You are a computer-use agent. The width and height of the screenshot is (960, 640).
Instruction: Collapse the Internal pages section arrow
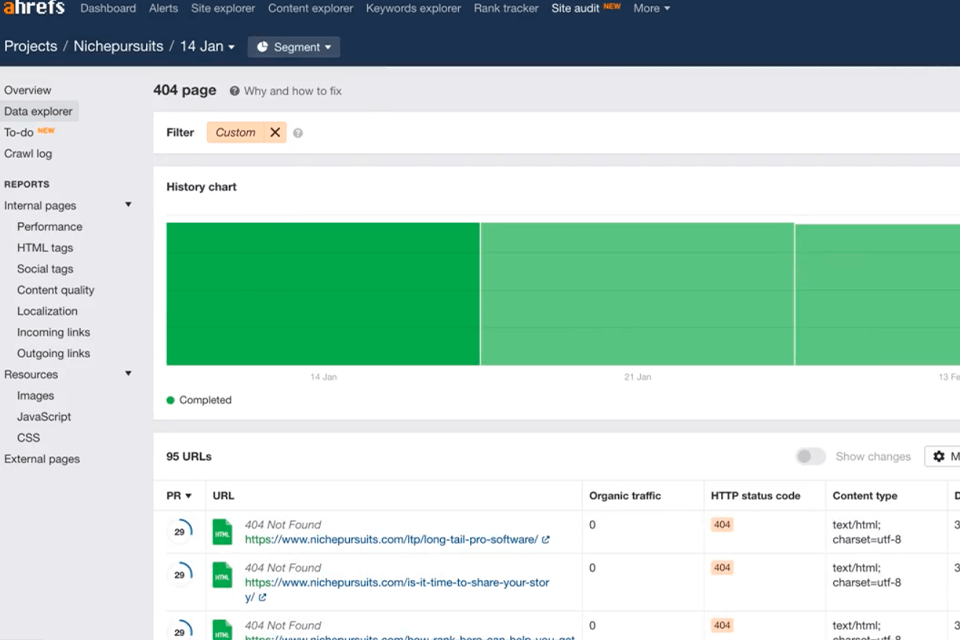click(x=128, y=205)
